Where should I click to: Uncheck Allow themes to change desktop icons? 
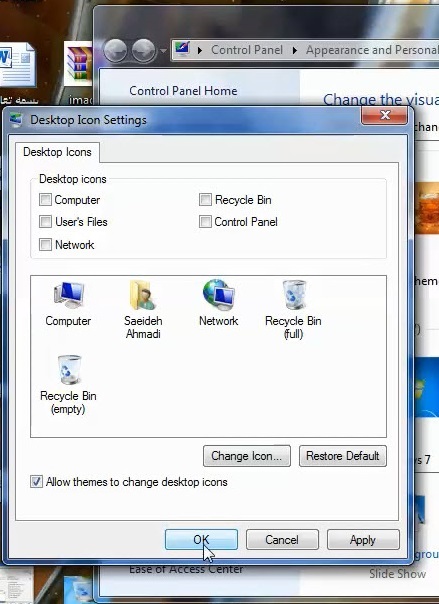37,482
